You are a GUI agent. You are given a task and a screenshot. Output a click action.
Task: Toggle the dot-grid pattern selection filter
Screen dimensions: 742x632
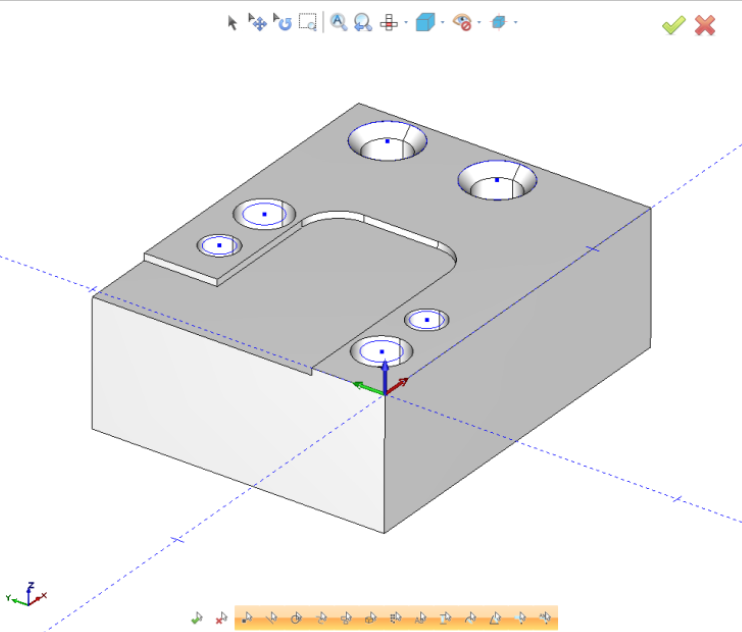coord(396,618)
